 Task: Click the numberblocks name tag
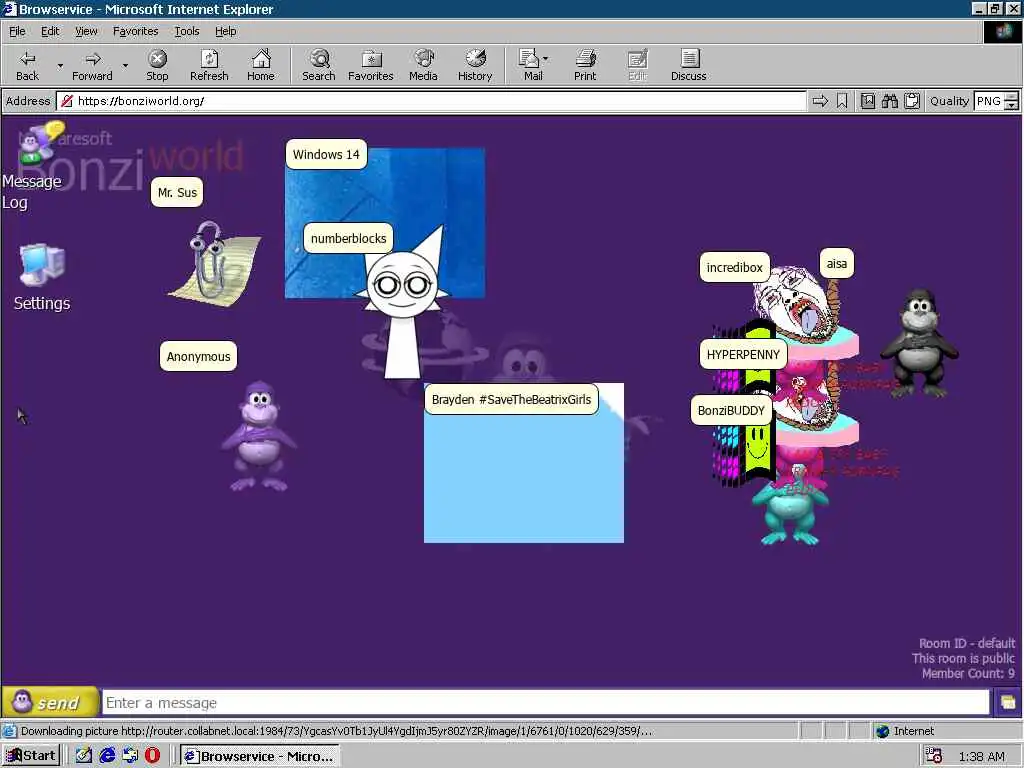click(x=348, y=238)
